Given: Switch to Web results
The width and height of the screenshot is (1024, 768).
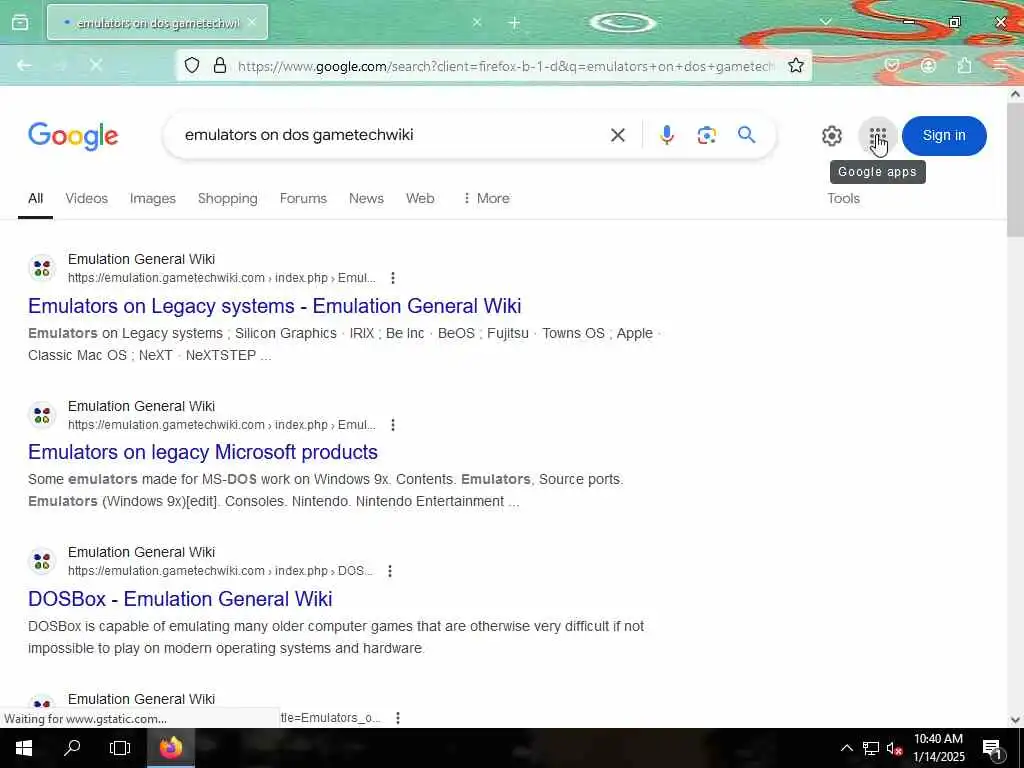Looking at the screenshot, I should pos(420,199).
